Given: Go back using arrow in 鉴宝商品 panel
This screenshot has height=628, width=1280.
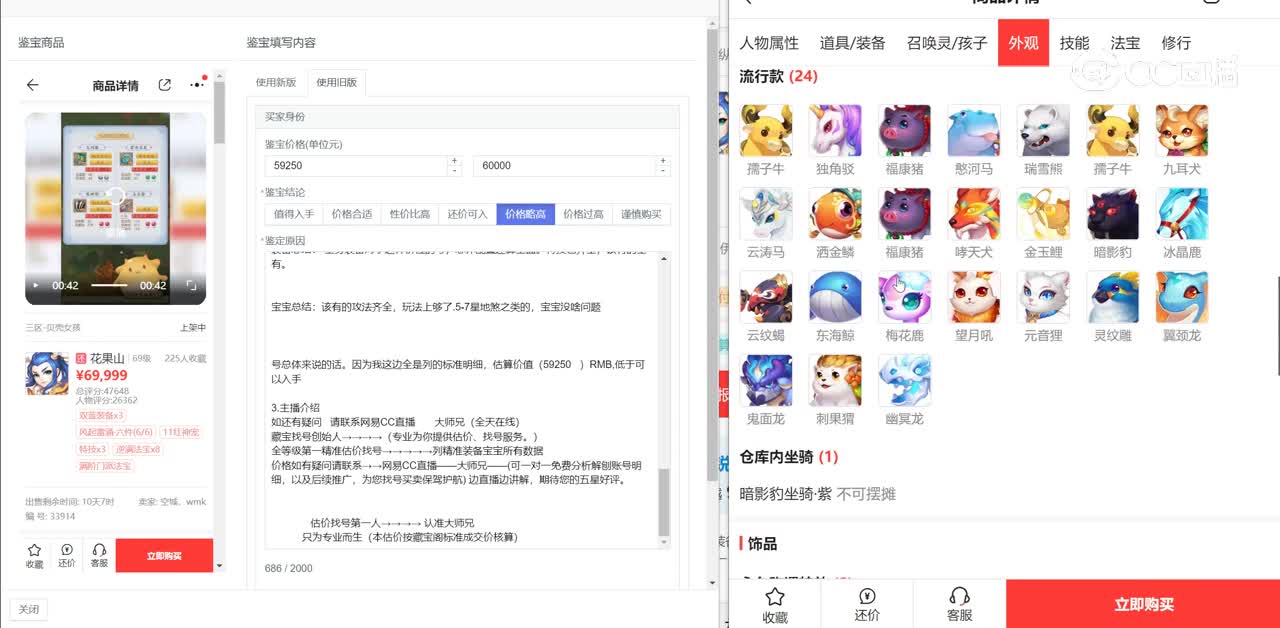Looking at the screenshot, I should (33, 85).
